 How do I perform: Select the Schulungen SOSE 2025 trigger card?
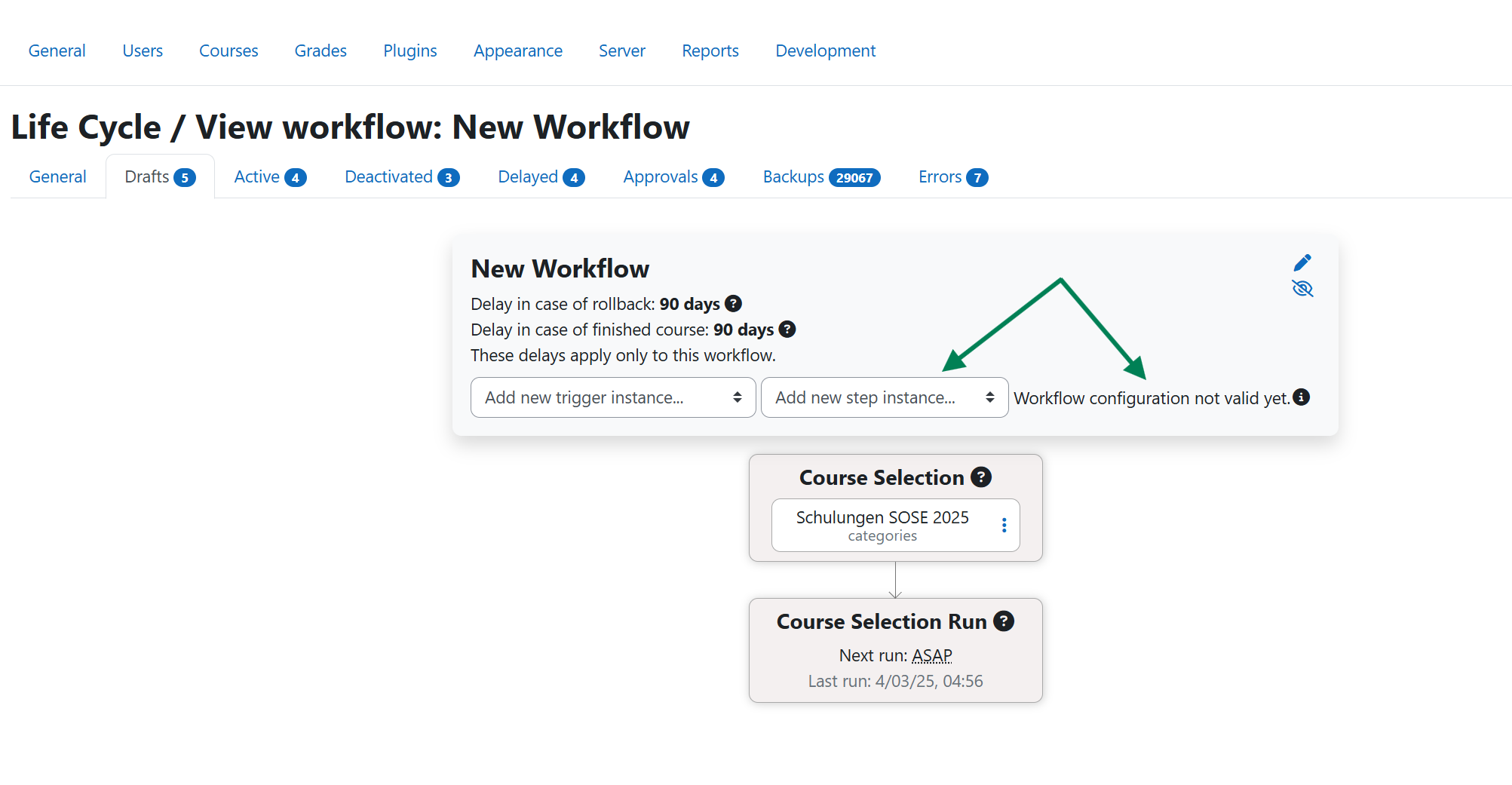point(882,526)
